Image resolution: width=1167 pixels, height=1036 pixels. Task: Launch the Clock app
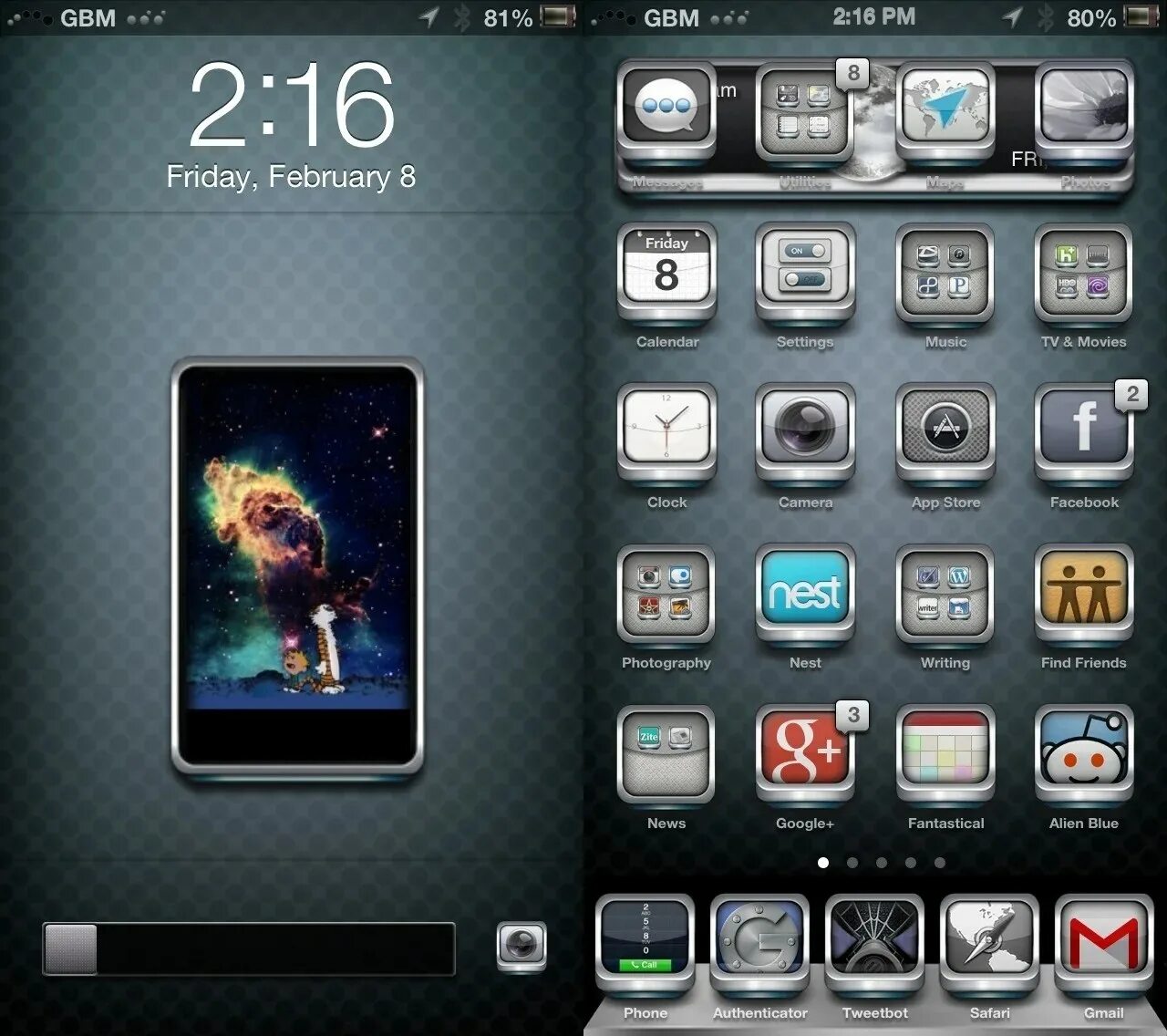(x=666, y=432)
